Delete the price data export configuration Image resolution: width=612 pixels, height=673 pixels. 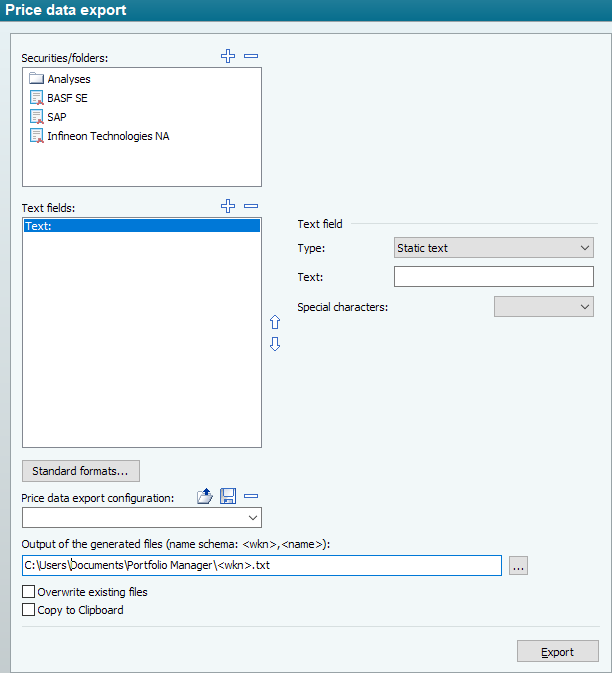251,497
